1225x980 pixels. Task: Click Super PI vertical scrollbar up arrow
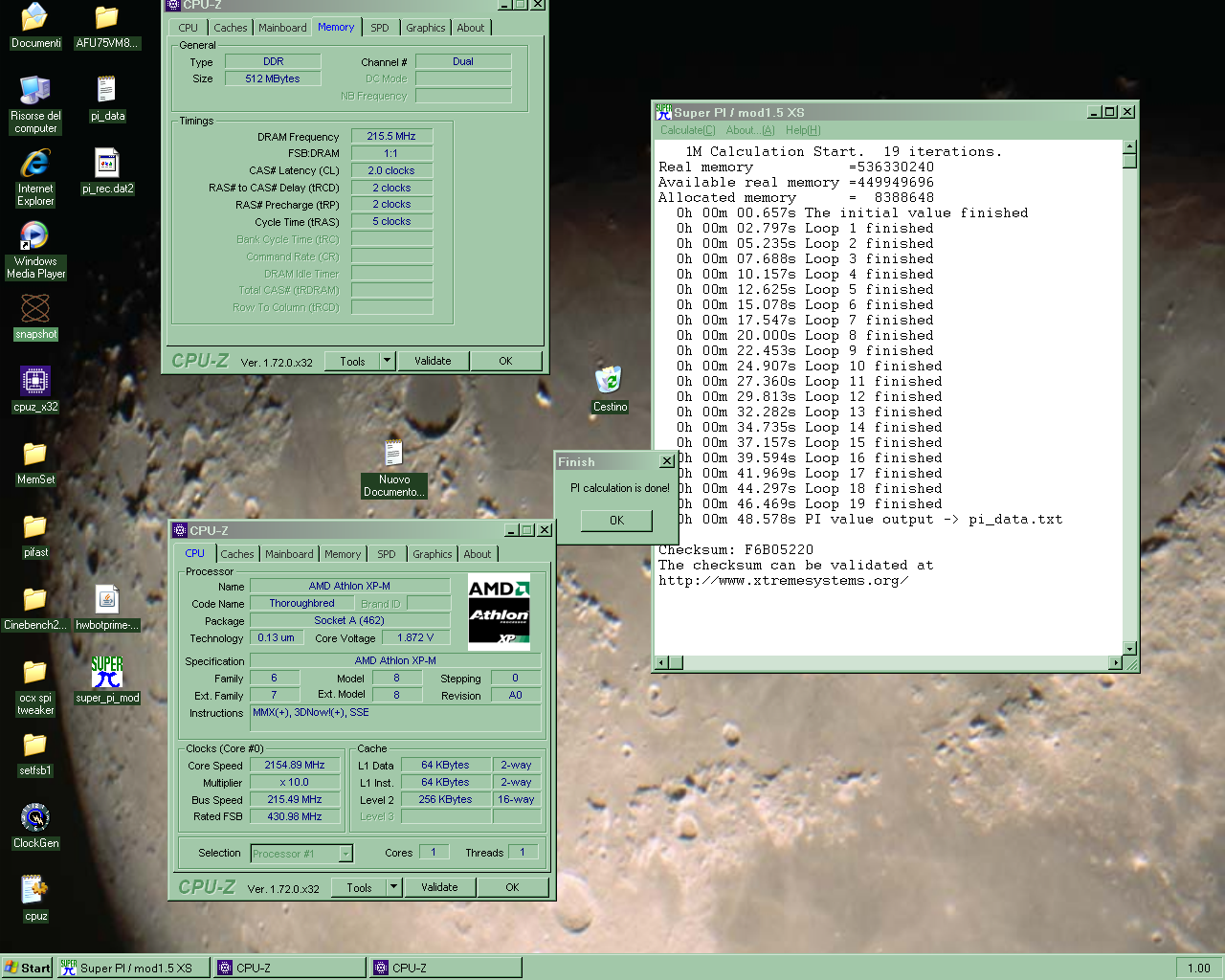[x=1129, y=147]
